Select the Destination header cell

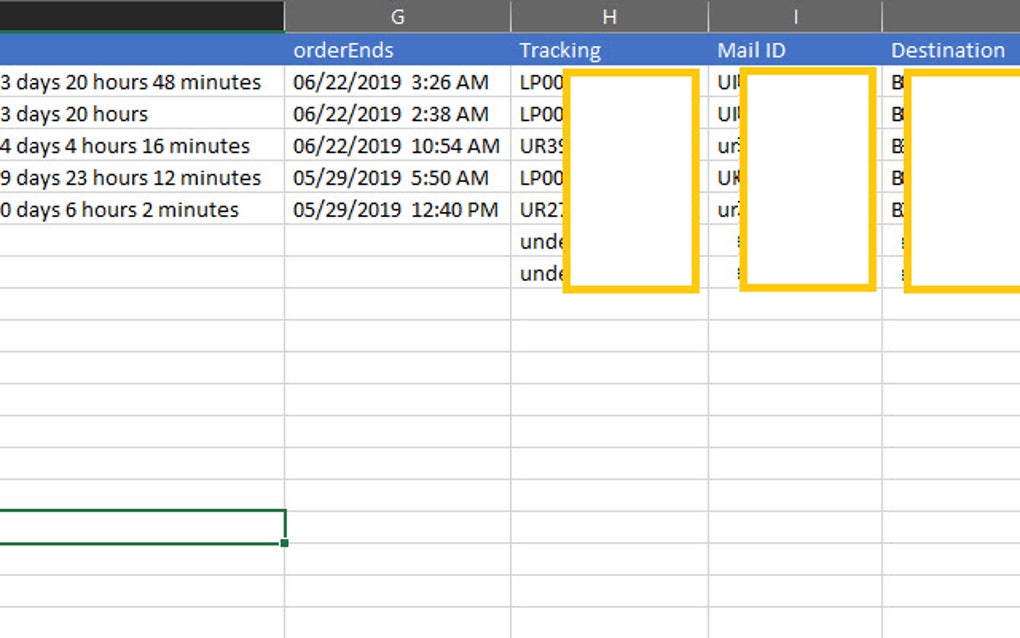point(948,50)
